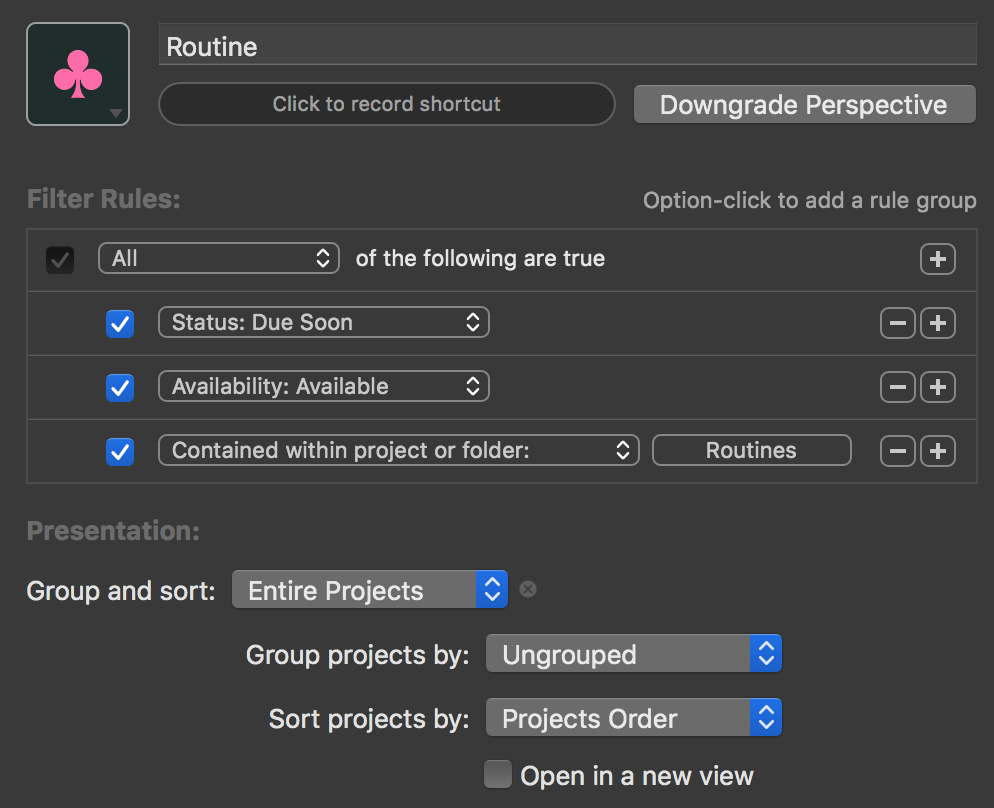Click Downgrade Perspective
The height and width of the screenshot is (808, 994).
click(804, 104)
